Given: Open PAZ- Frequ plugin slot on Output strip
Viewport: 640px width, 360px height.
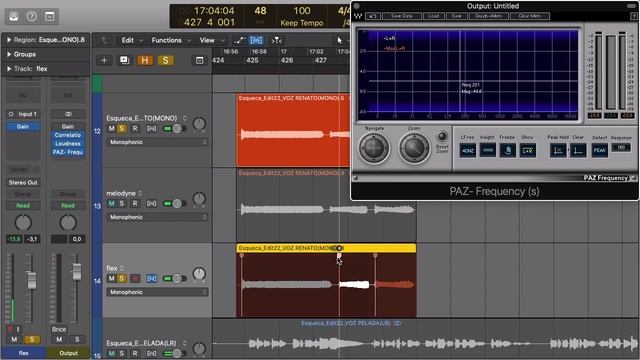Looking at the screenshot, I should pyautogui.click(x=68, y=152).
